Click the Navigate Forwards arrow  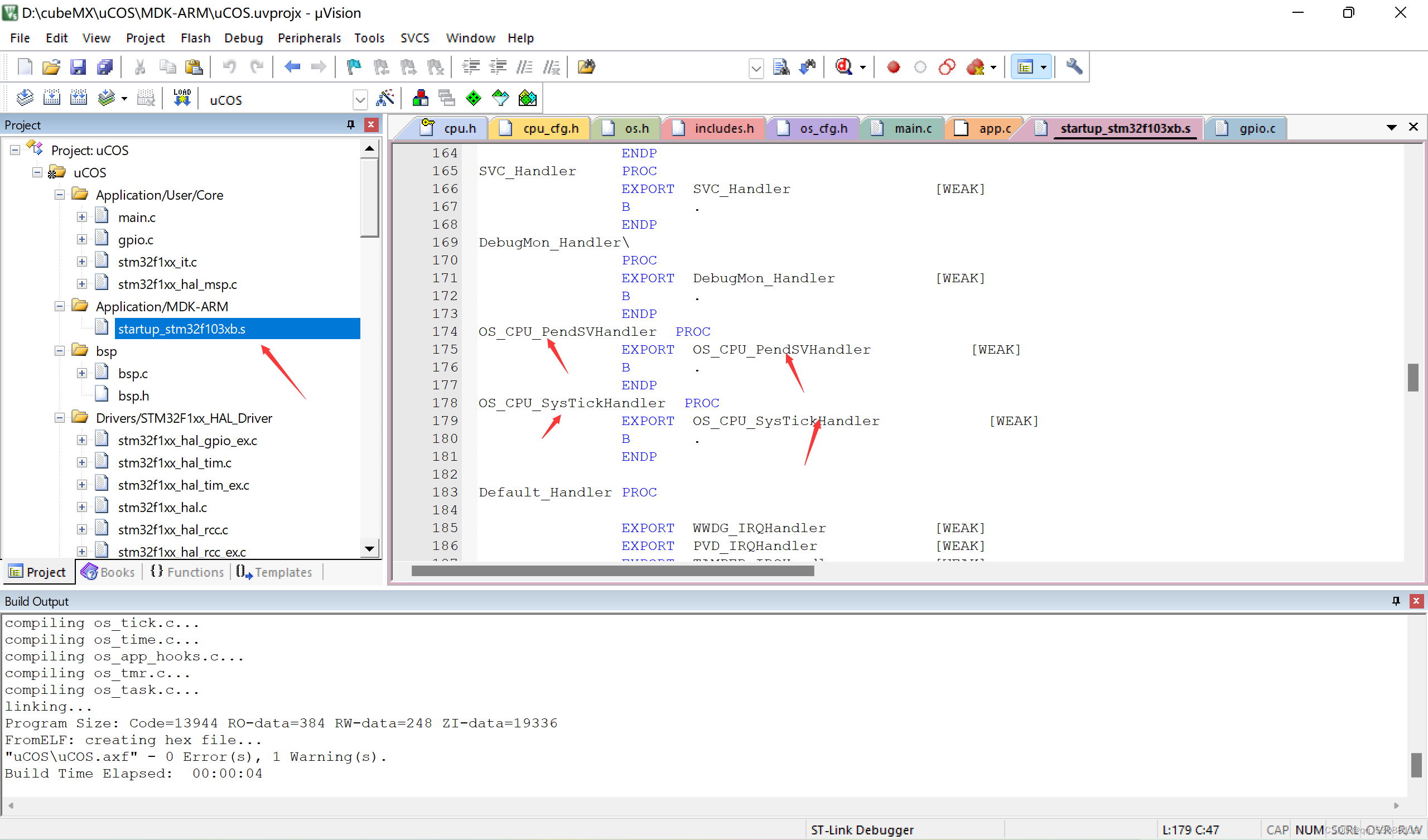(x=319, y=67)
